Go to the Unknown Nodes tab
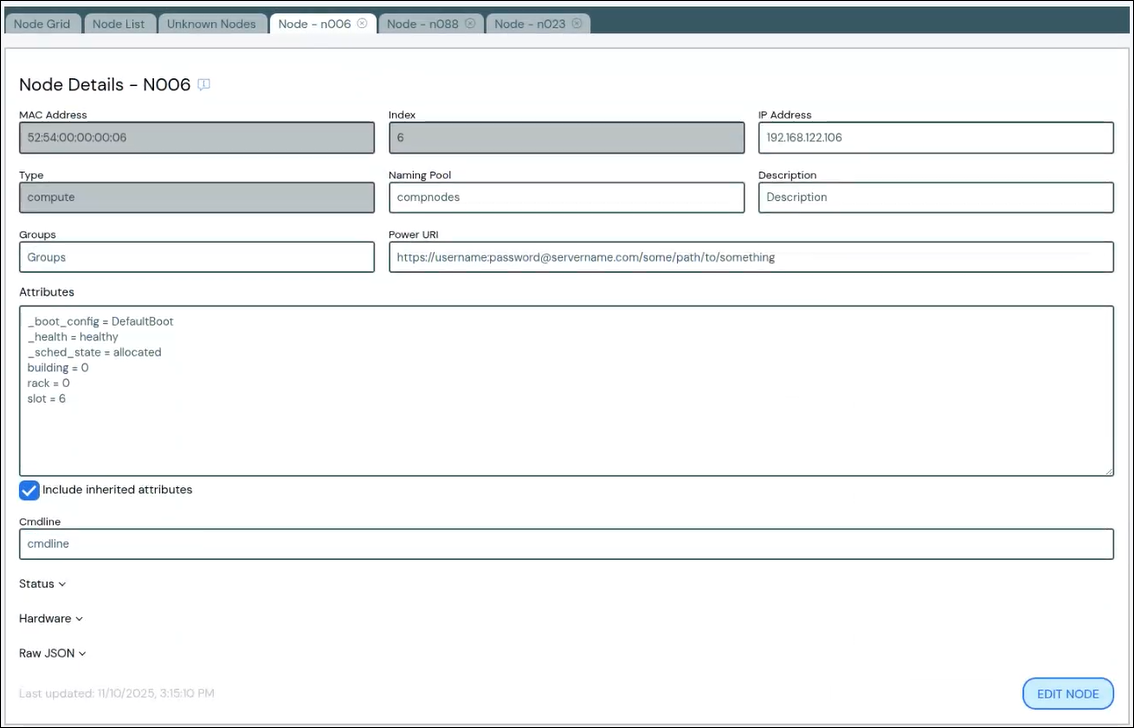The width and height of the screenshot is (1134, 728). click(211, 24)
